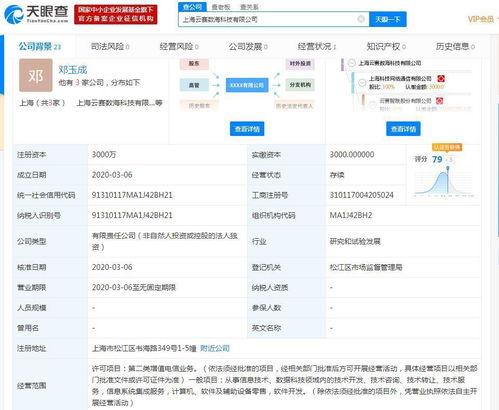Viewport: 499px width, 410px height.
Task: Click the 历史法定代表人 node in the diagram
Action: click(x=294, y=105)
